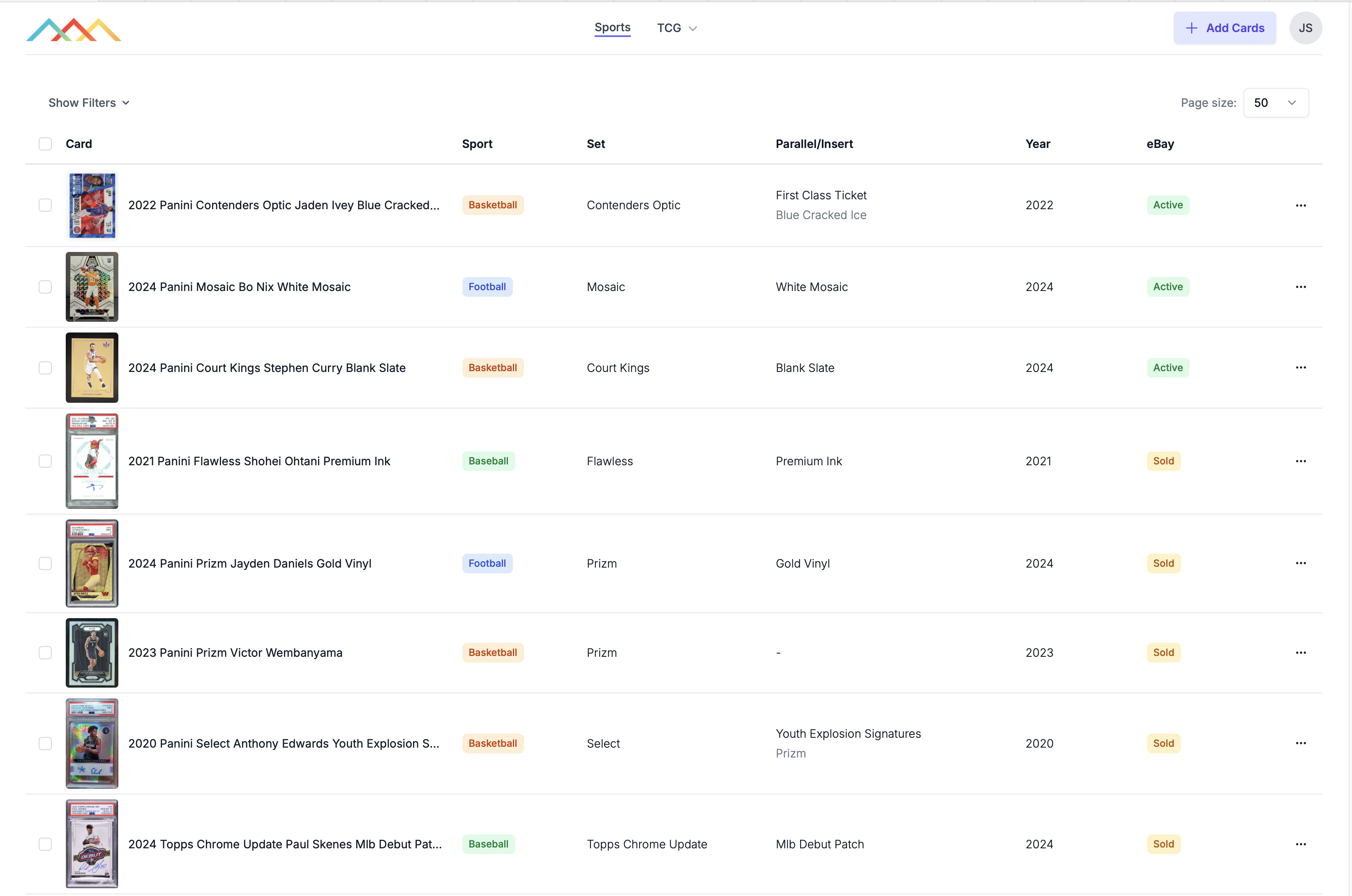Click the Card column header
The width and height of the screenshot is (1352, 896).
(x=79, y=144)
